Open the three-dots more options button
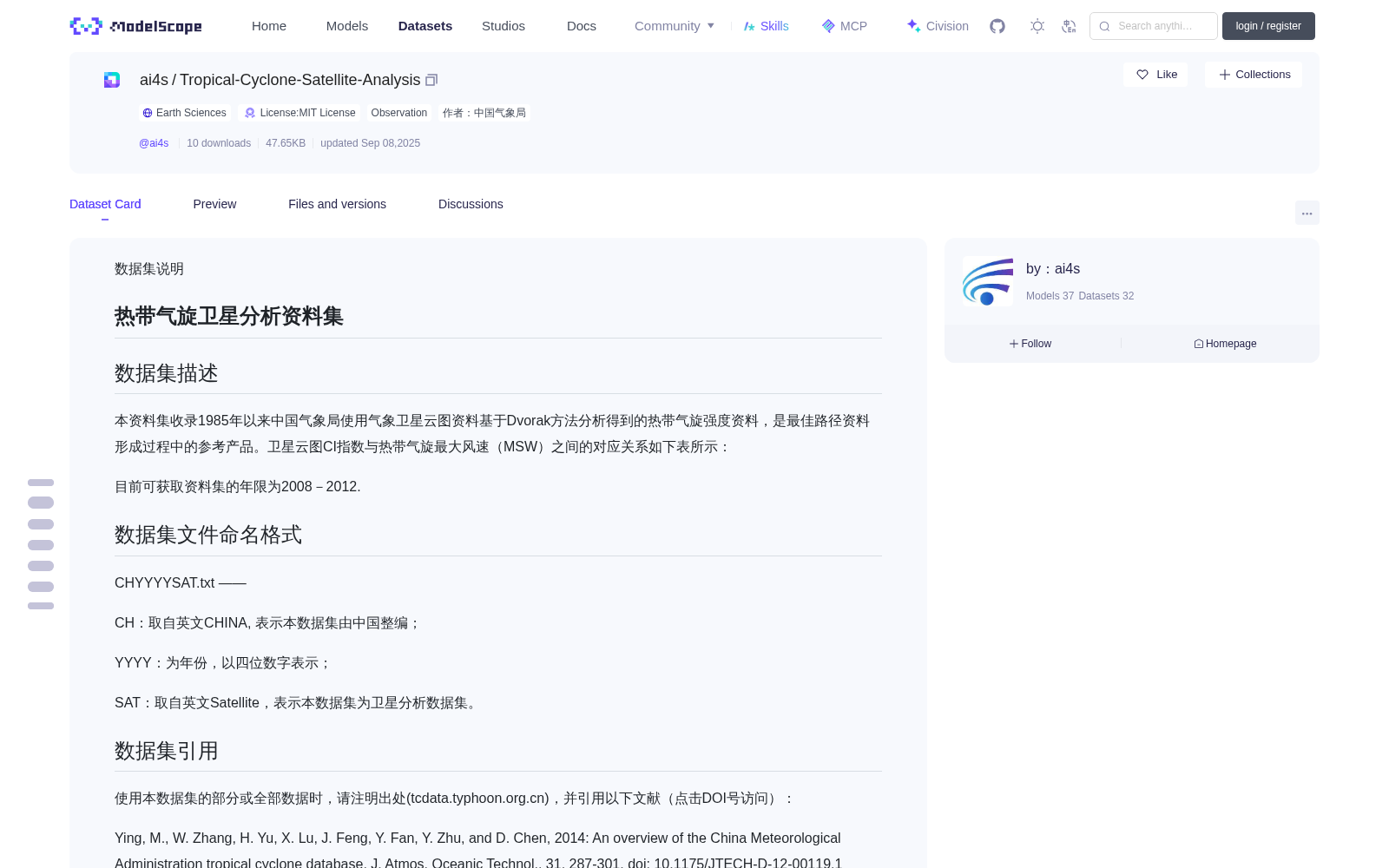The width and height of the screenshot is (1389, 868). 1307,213
